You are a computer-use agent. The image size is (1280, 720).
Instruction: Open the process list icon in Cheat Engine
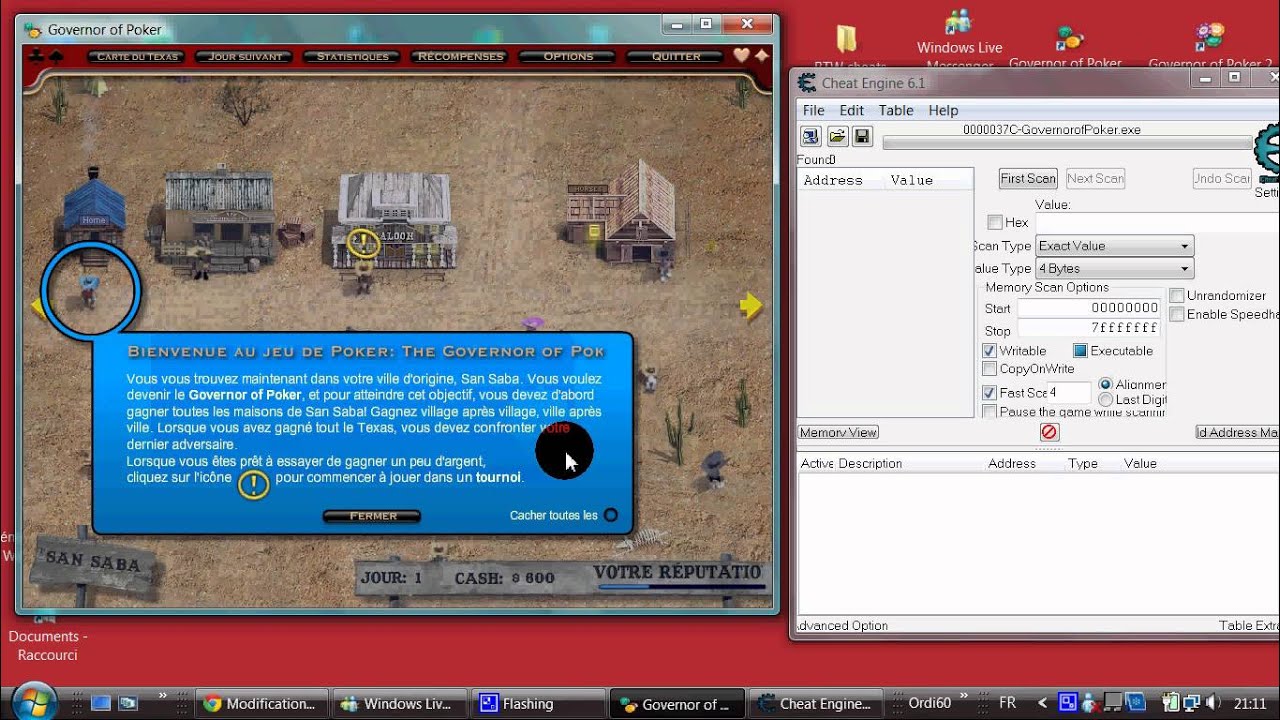[x=810, y=136]
